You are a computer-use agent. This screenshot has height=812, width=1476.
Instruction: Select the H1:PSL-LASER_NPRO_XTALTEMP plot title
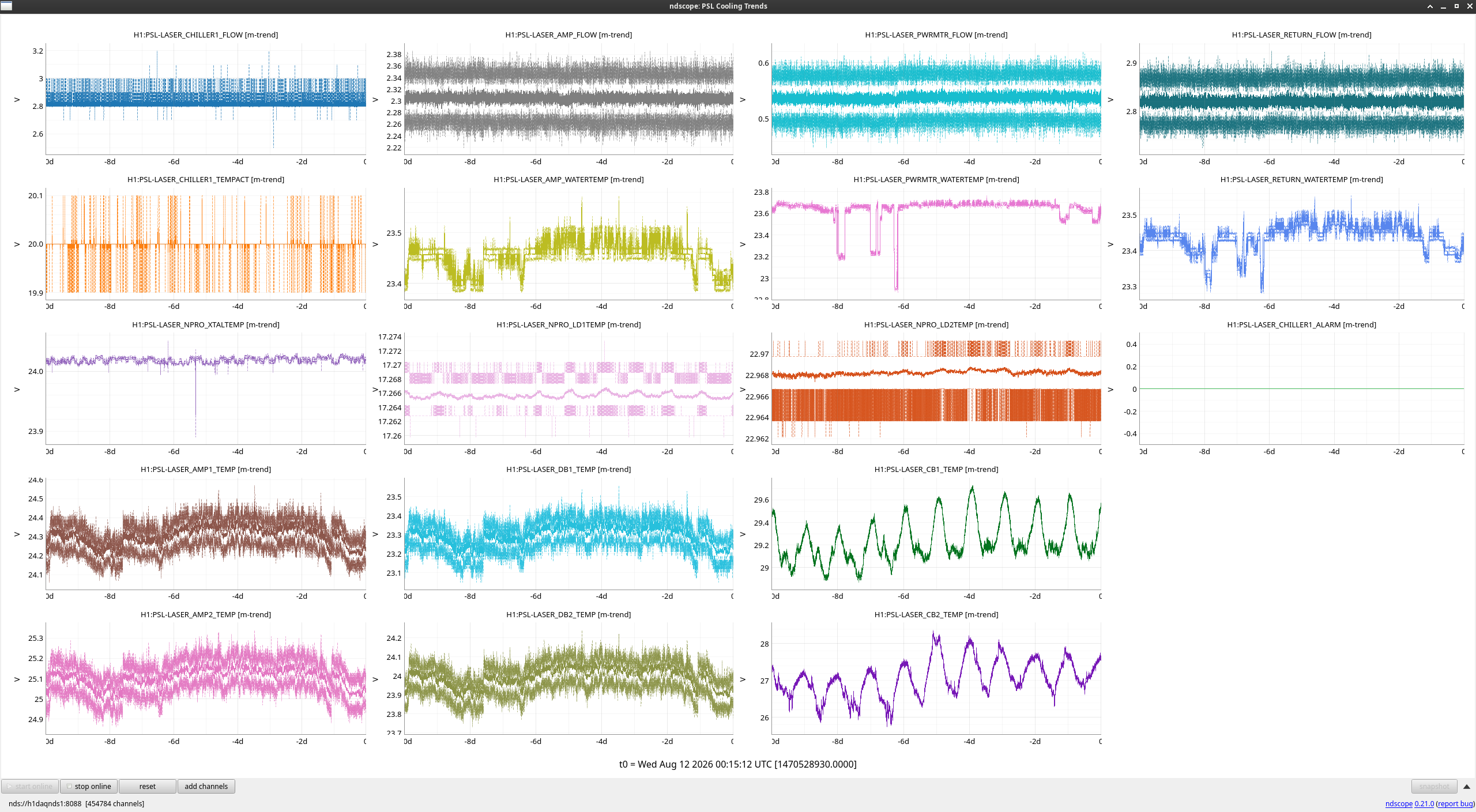click(x=206, y=324)
